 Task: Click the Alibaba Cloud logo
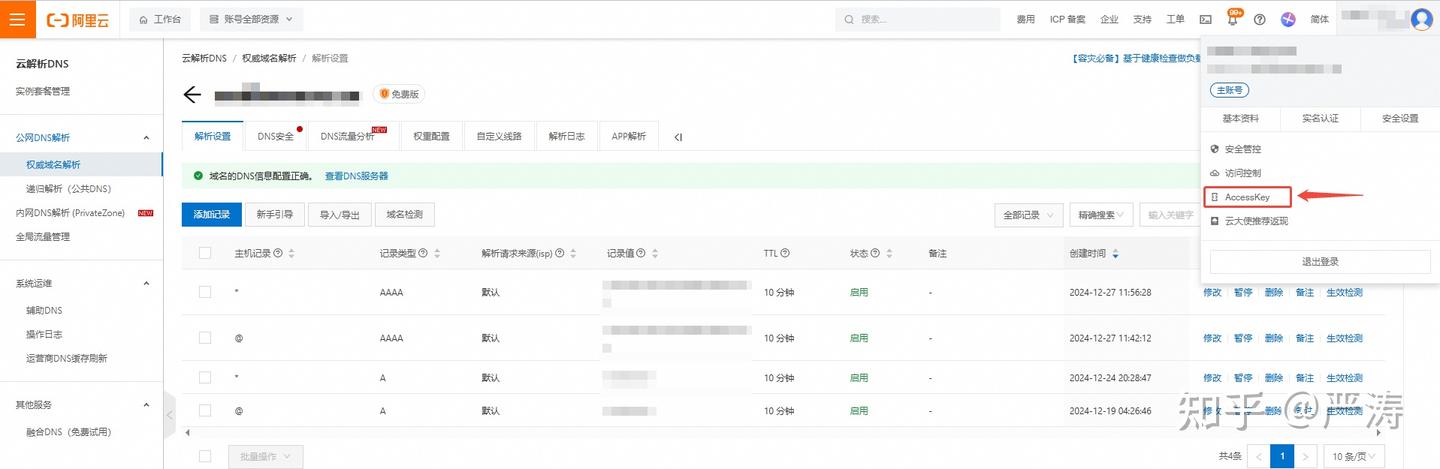78,19
